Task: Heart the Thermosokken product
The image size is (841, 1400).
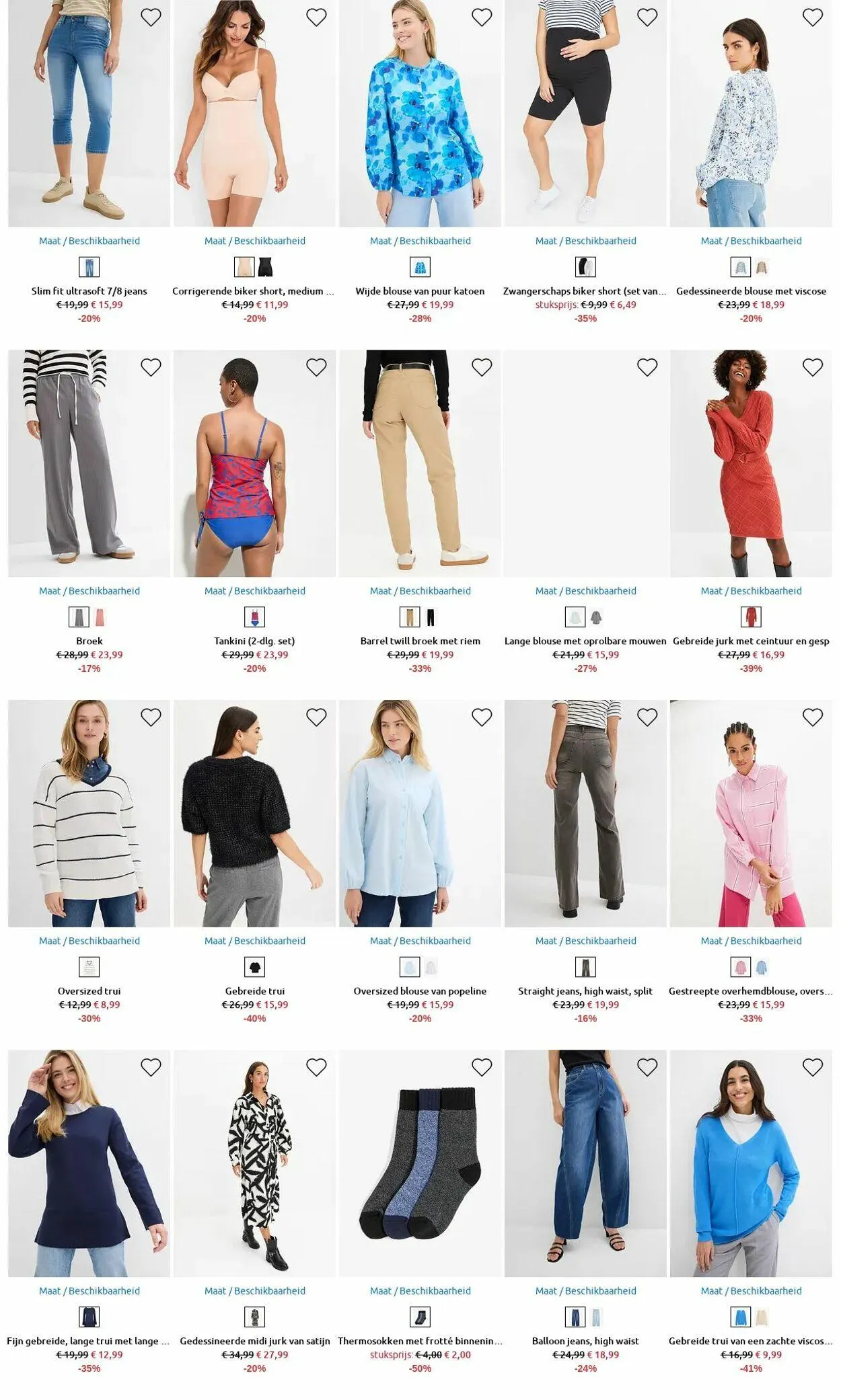Action: tap(482, 1067)
